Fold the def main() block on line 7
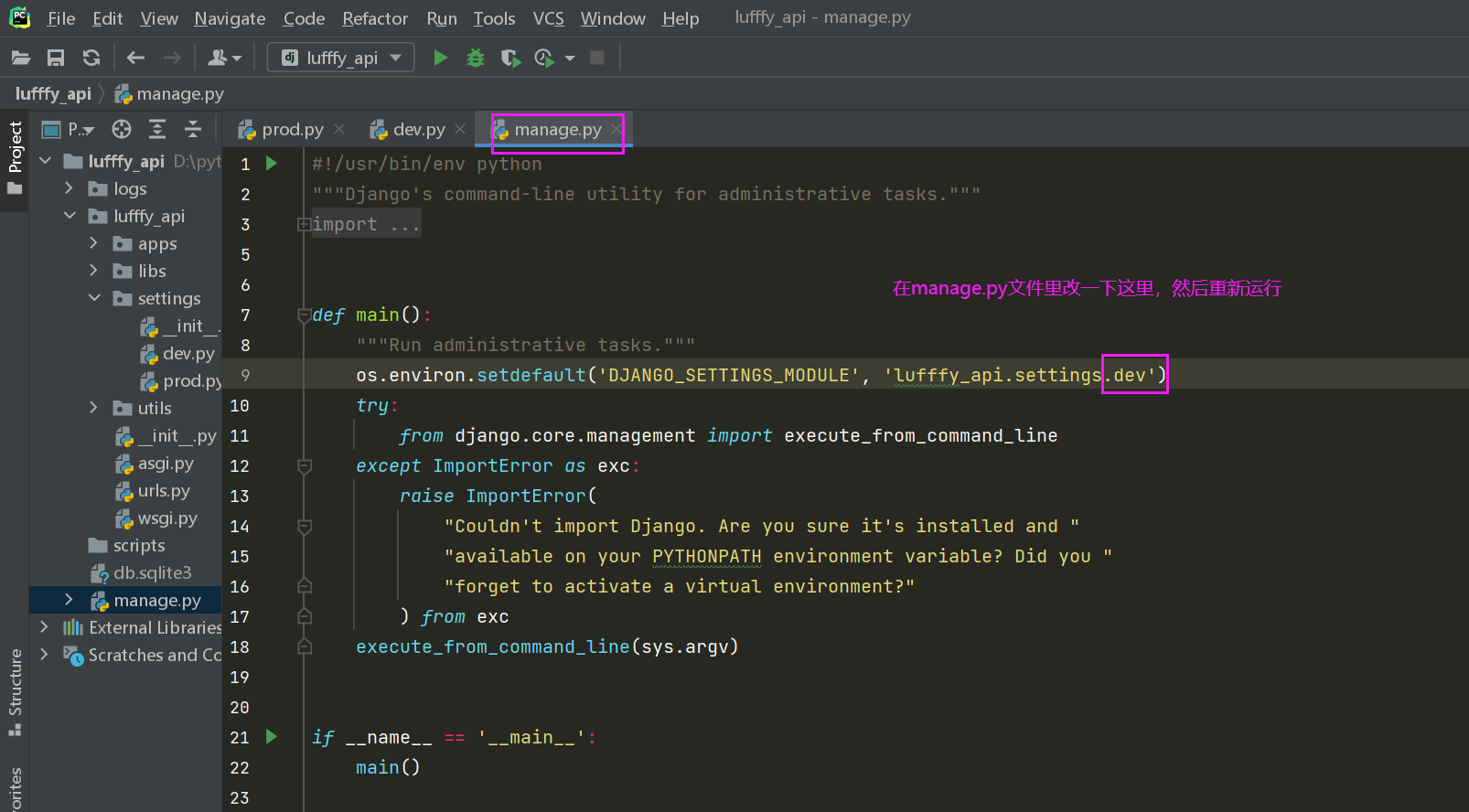Screen dimensions: 1469x812 click(305, 315)
